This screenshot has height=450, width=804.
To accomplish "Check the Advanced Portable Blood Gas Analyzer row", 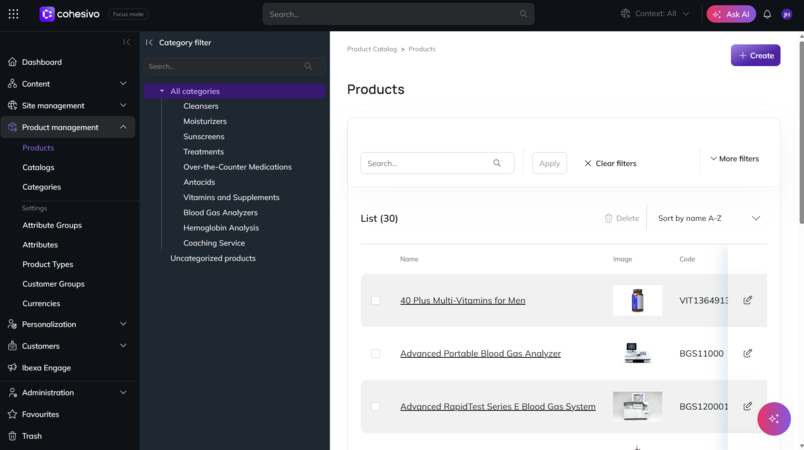I will (376, 354).
